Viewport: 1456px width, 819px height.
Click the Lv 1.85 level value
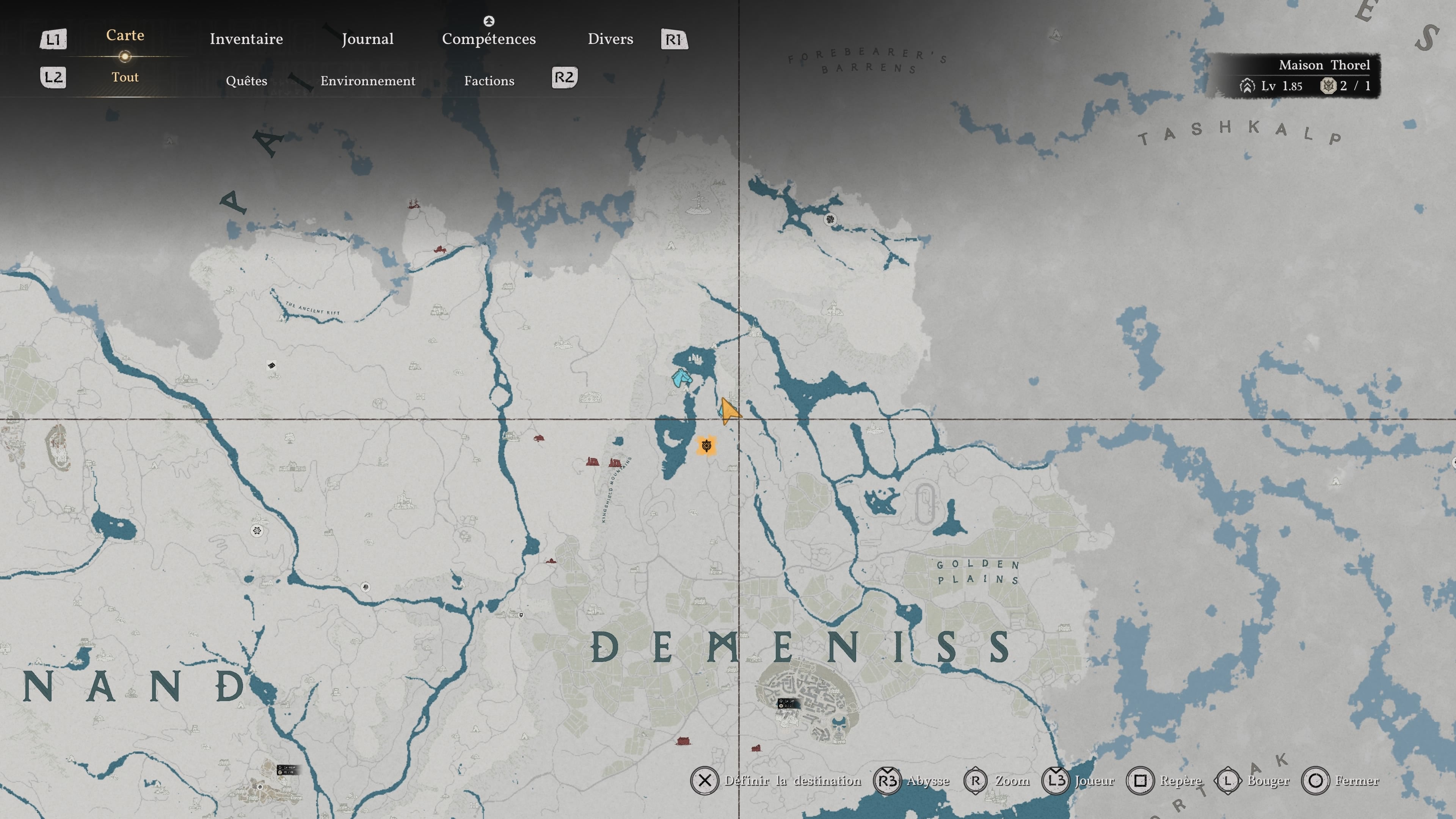pyautogui.click(x=1281, y=86)
